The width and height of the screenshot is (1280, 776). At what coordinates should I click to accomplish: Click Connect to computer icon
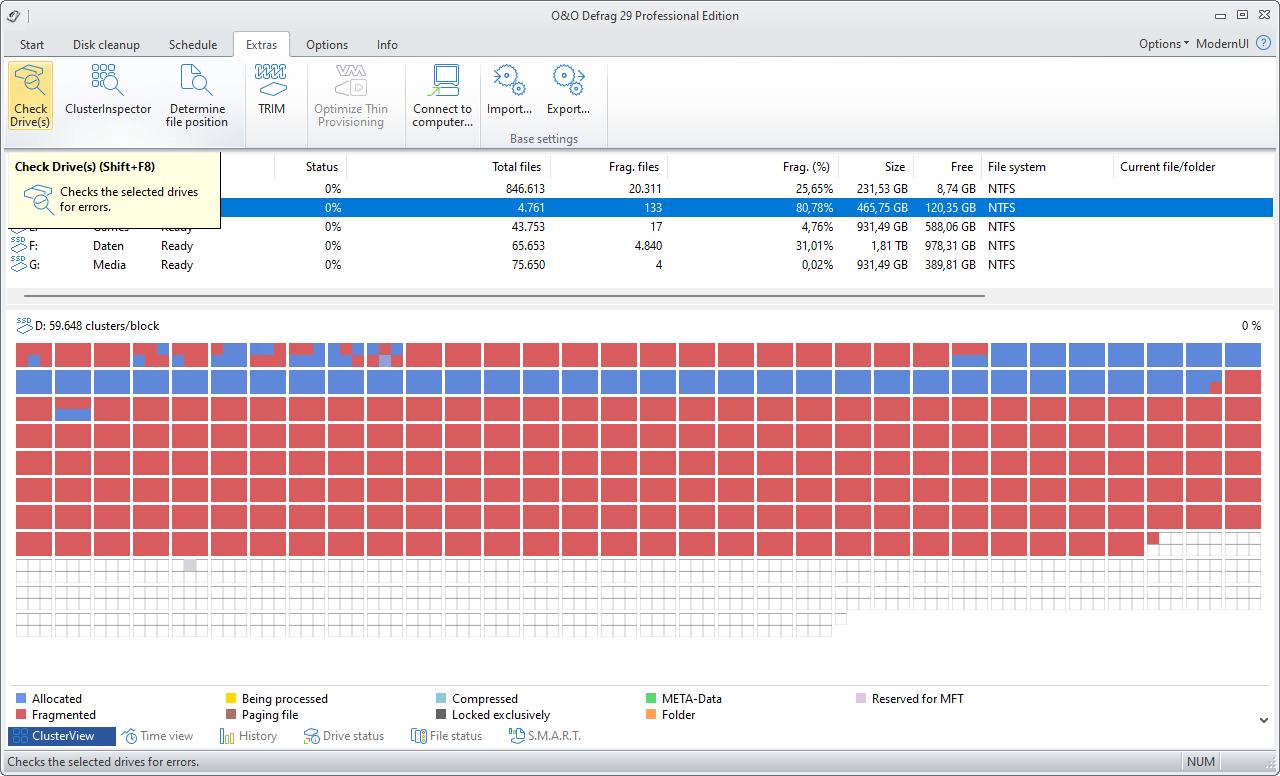coord(442,80)
